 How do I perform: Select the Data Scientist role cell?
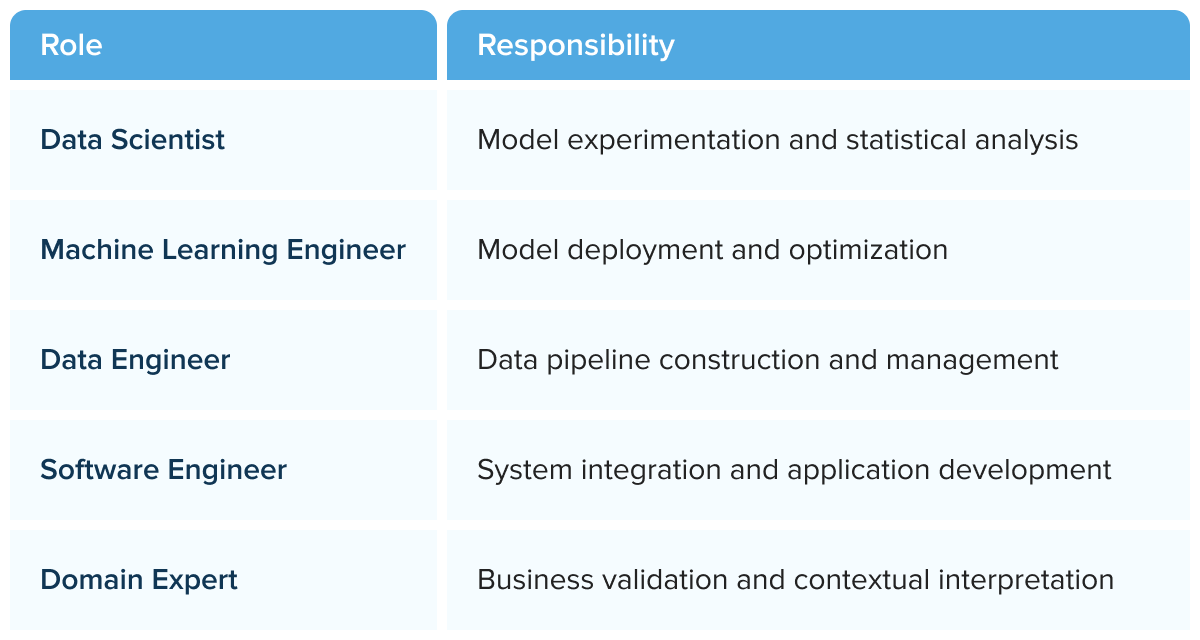pyautogui.click(x=223, y=139)
